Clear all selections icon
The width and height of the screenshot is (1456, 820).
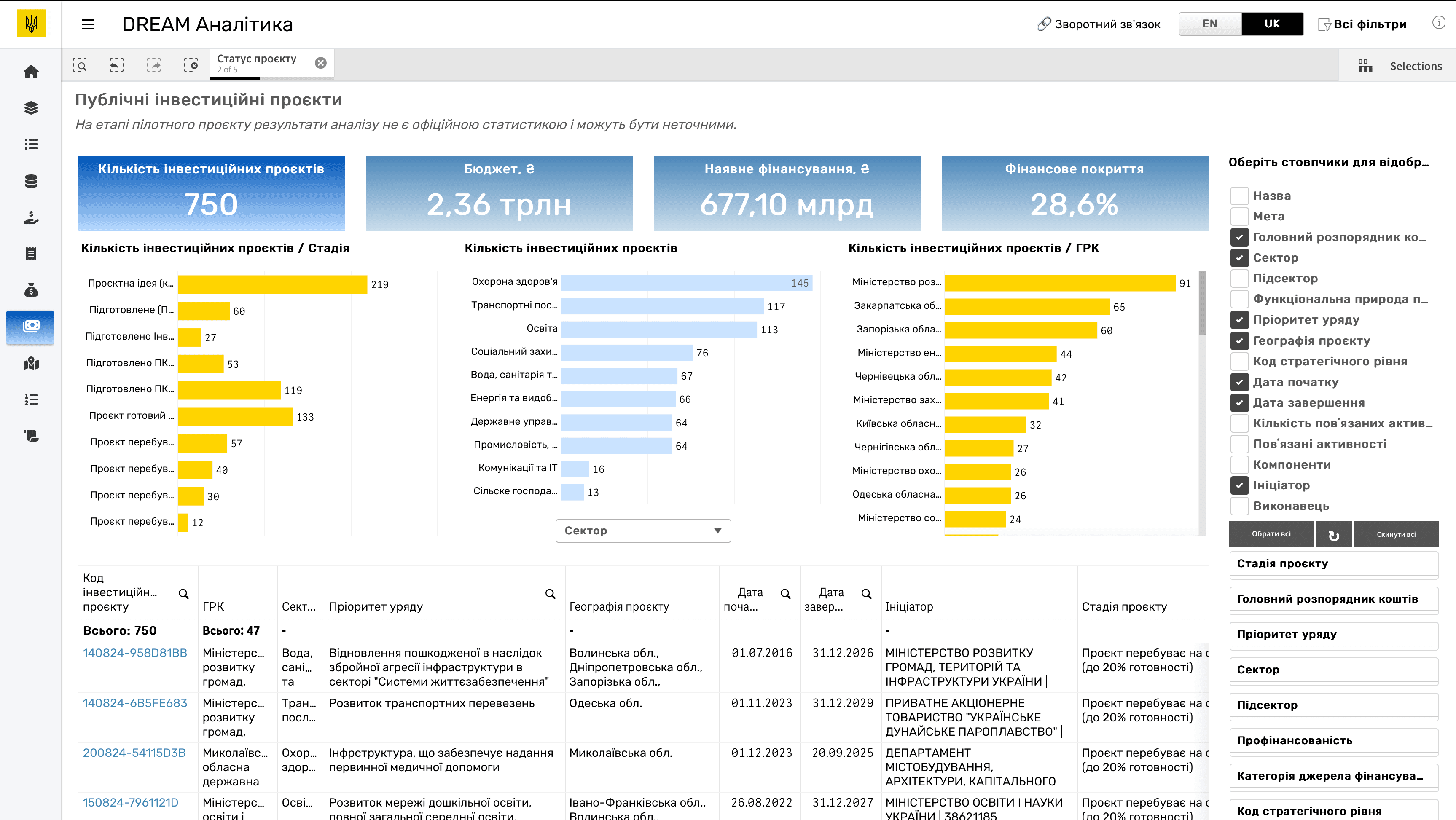191,65
